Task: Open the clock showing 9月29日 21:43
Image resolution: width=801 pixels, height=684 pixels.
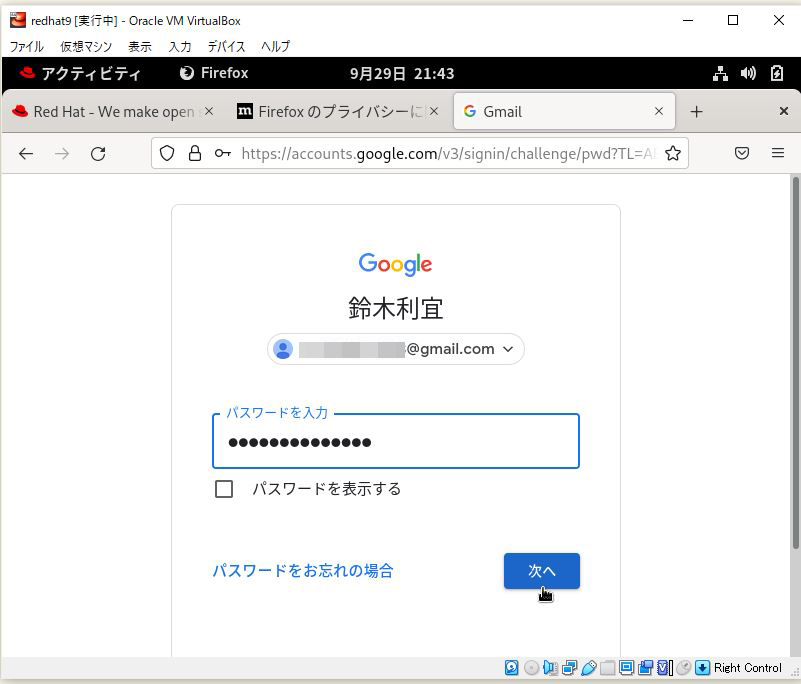Action: tap(402, 74)
